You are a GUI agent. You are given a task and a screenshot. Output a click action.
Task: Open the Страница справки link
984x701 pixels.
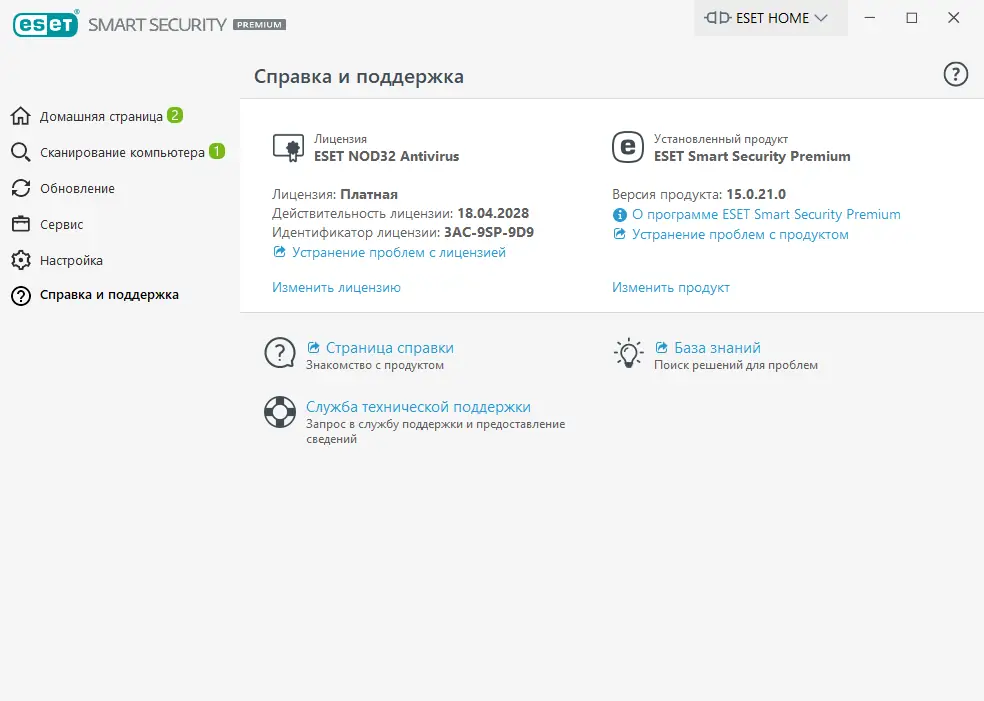pyautogui.click(x=389, y=348)
